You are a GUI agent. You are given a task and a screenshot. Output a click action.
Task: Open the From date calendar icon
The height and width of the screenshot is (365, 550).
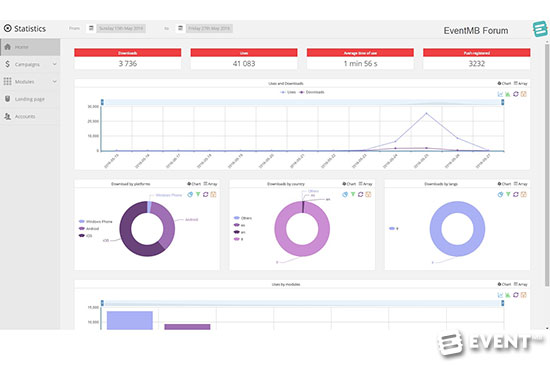tap(91, 28)
